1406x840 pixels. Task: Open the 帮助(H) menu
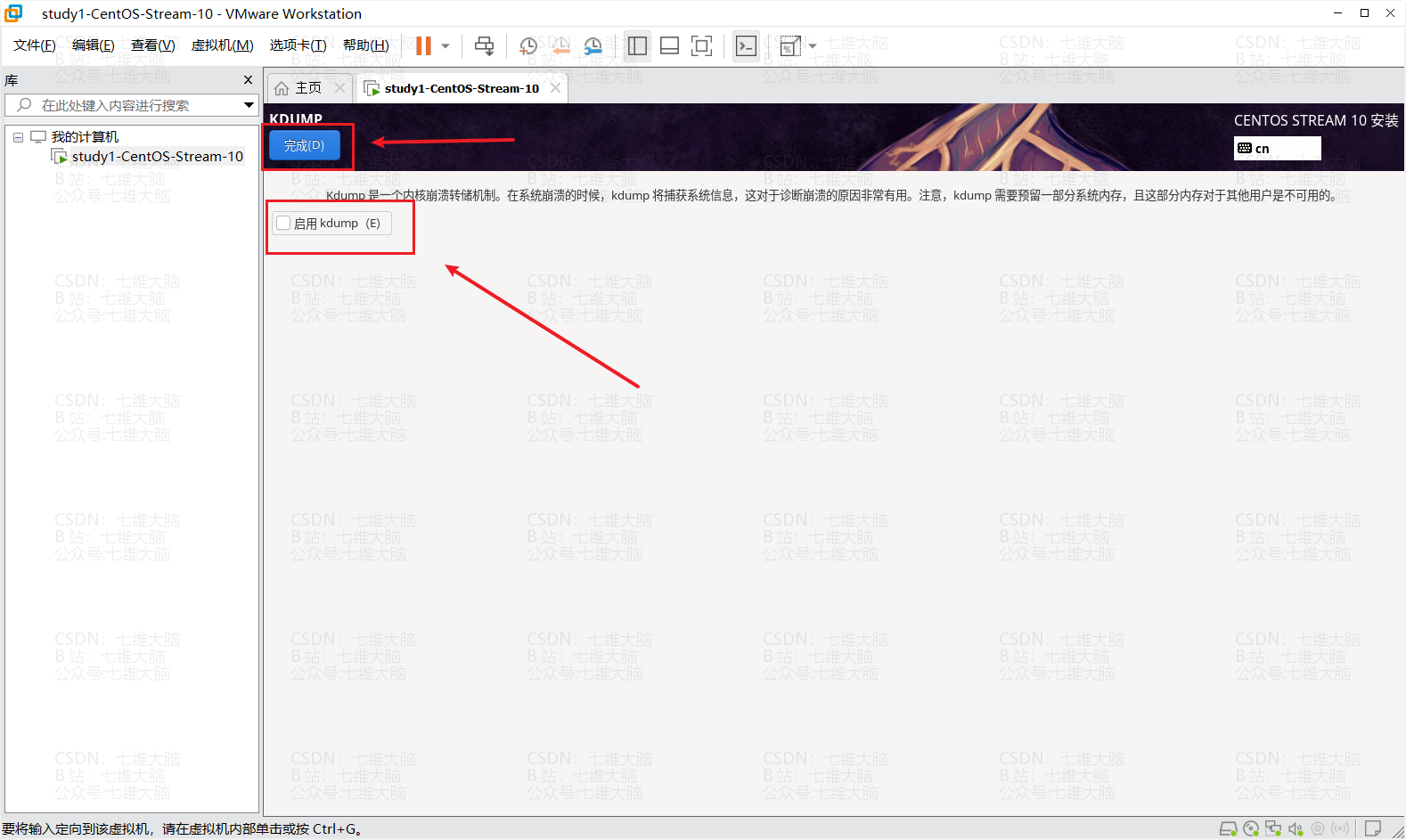(366, 45)
